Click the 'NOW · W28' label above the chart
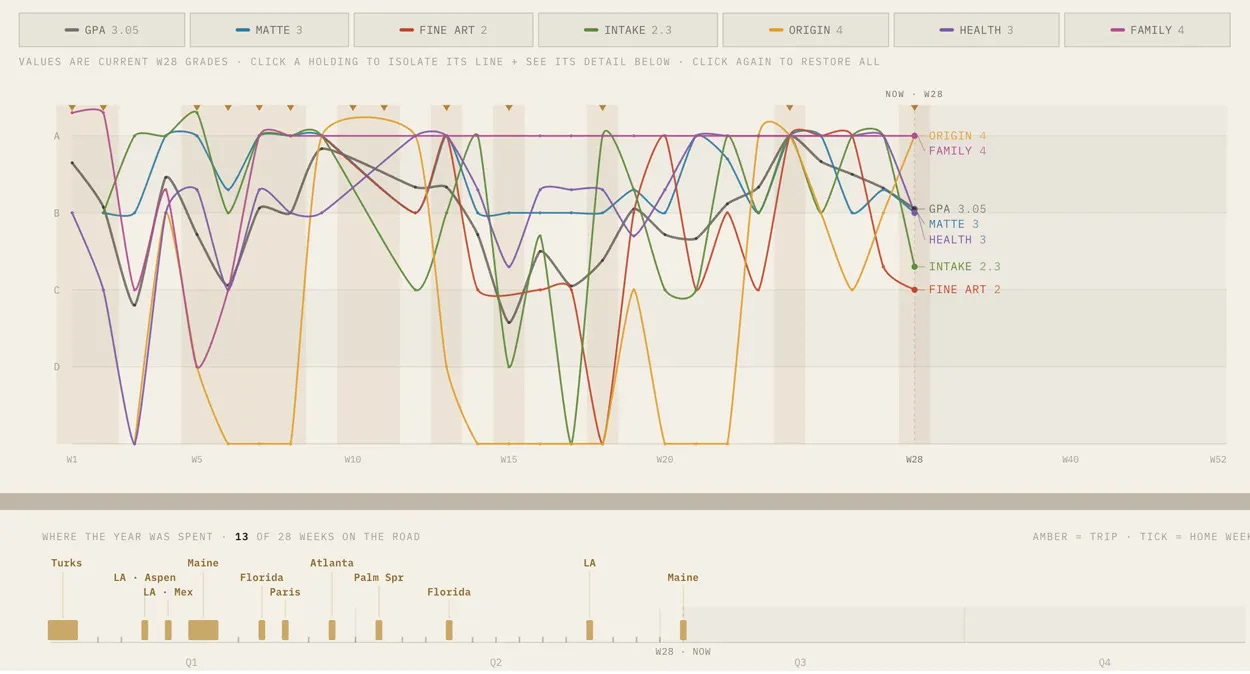Viewport: 1250px width, 674px height. click(x=914, y=94)
